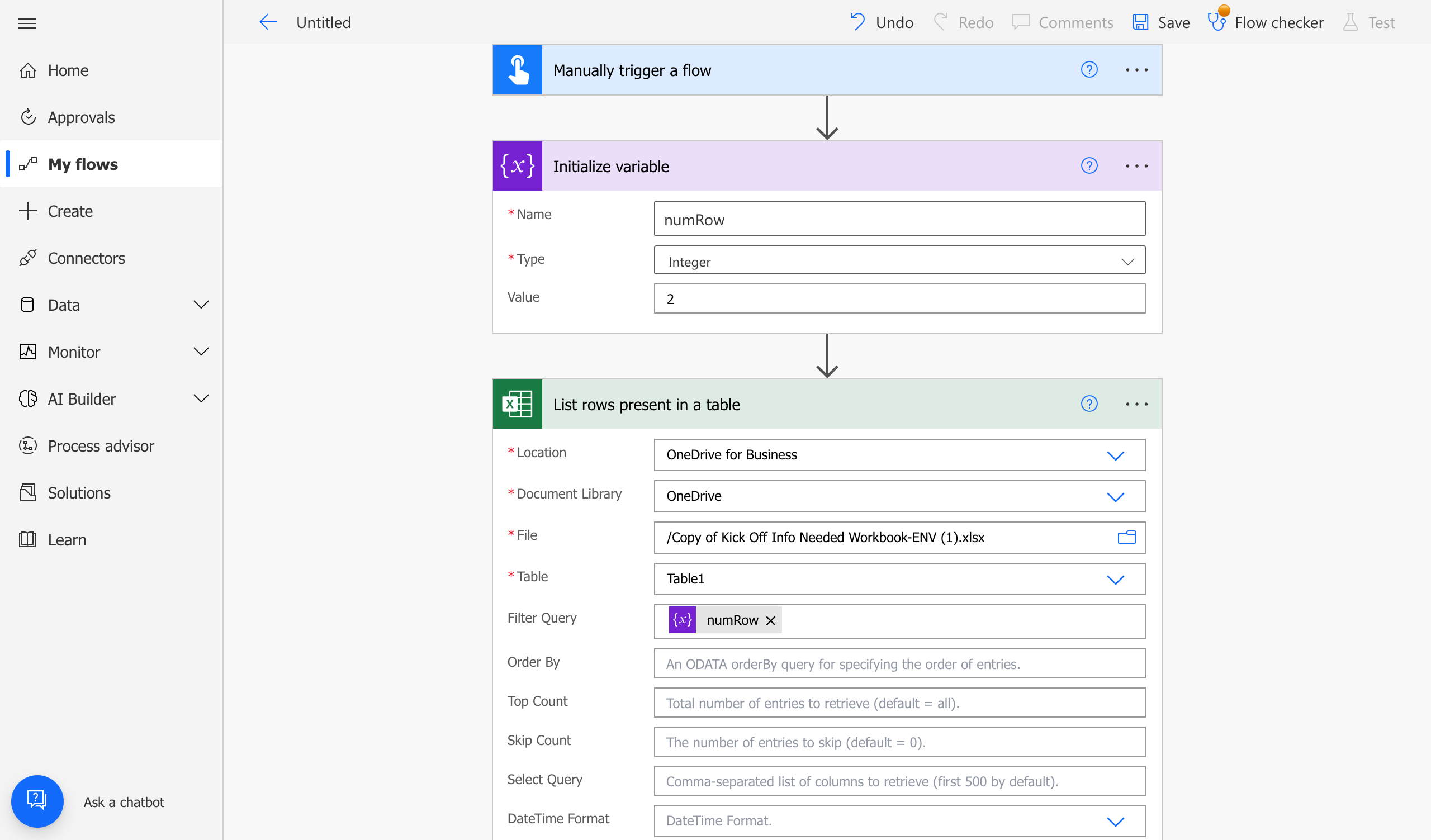
Task: Click Ask a chatbot text
Action: 124,802
